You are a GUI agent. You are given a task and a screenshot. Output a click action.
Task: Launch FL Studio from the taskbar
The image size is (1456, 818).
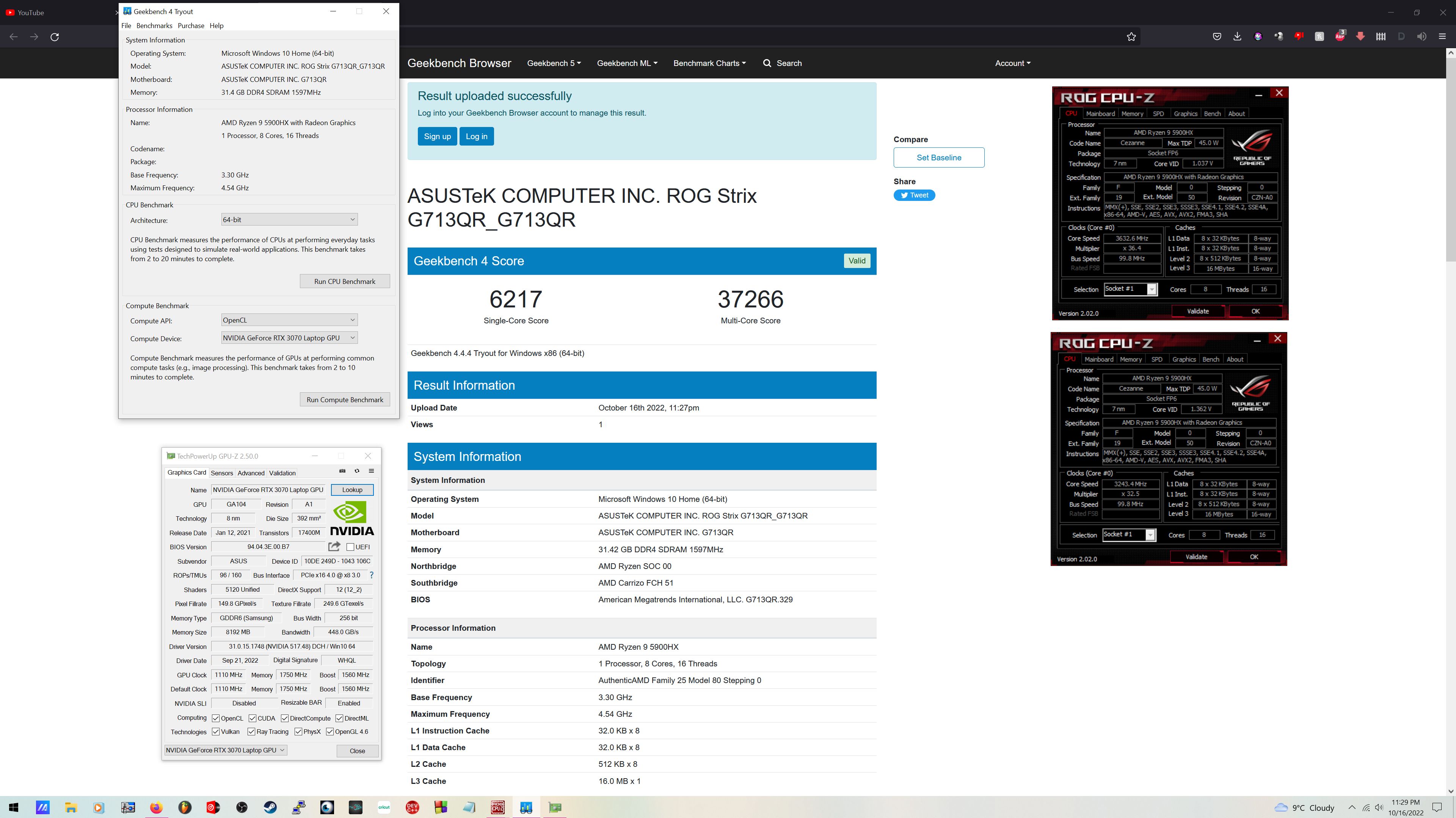pos(185,807)
